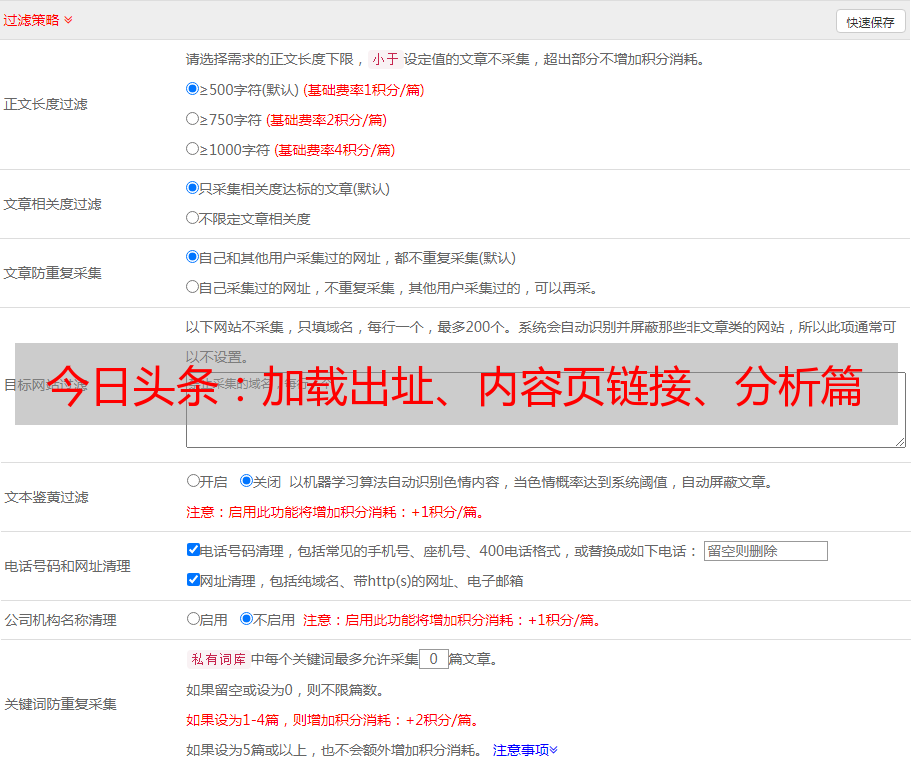Select ≥500字符 default length option
Image resolution: width=912 pixels, height=768 pixels.
(x=193, y=89)
